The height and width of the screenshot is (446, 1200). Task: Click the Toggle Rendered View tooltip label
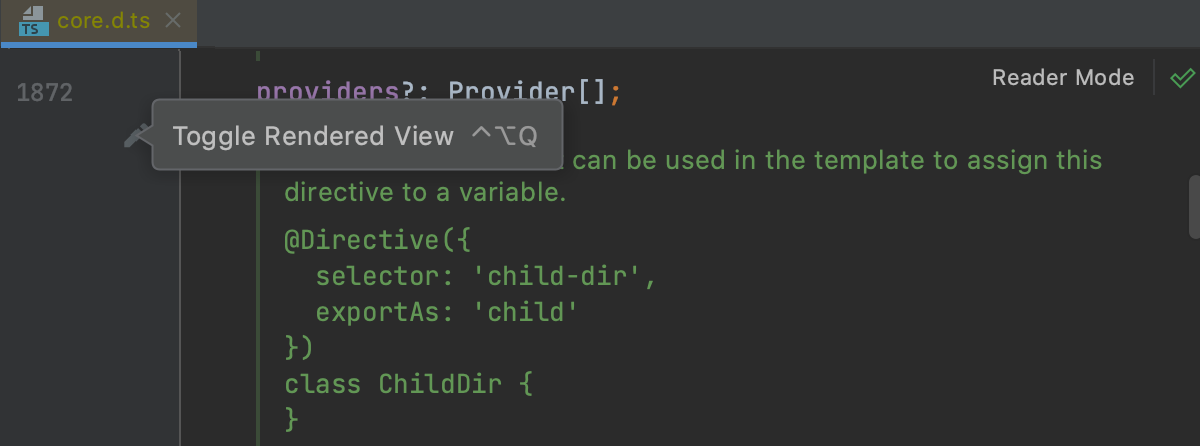(313, 136)
